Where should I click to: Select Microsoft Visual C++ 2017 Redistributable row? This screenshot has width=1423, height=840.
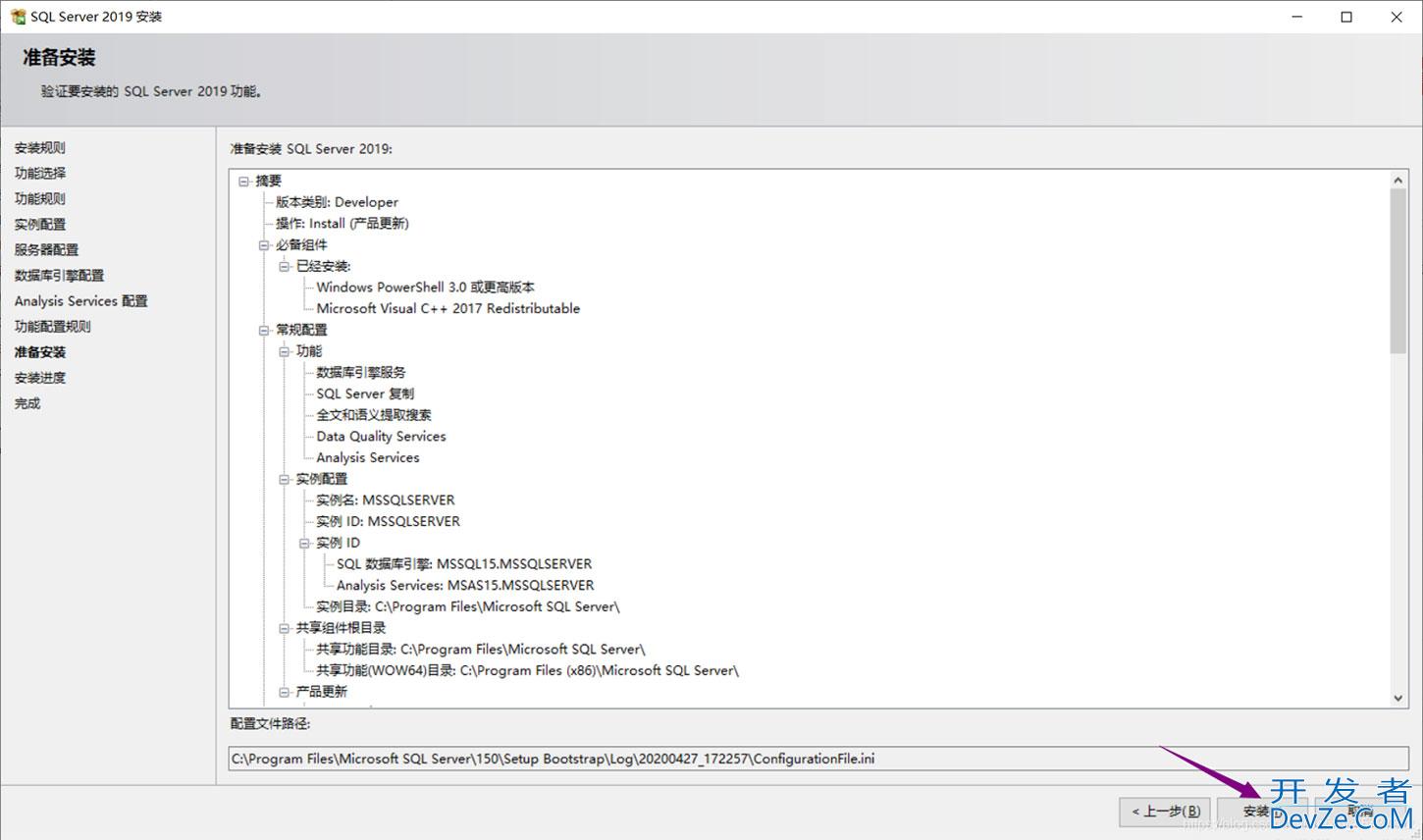448,308
